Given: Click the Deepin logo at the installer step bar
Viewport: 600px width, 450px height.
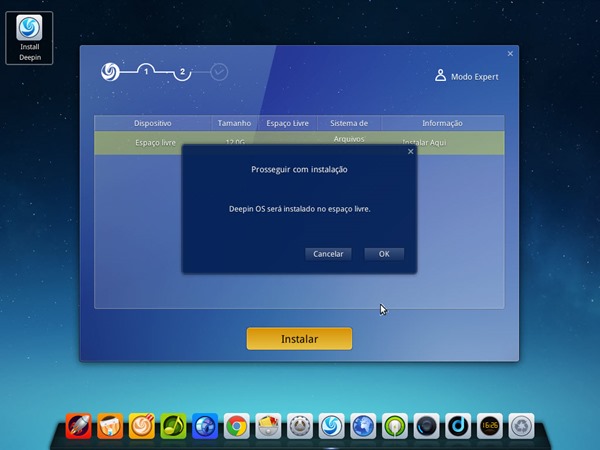Looking at the screenshot, I should [110, 72].
